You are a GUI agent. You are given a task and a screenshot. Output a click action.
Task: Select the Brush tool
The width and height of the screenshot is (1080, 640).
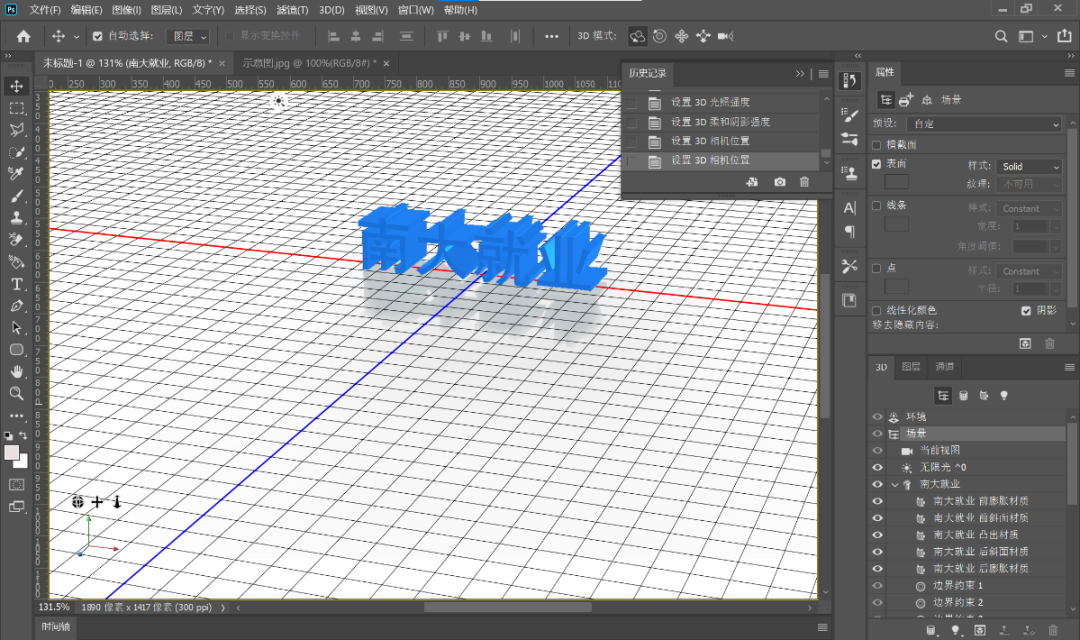[x=17, y=196]
